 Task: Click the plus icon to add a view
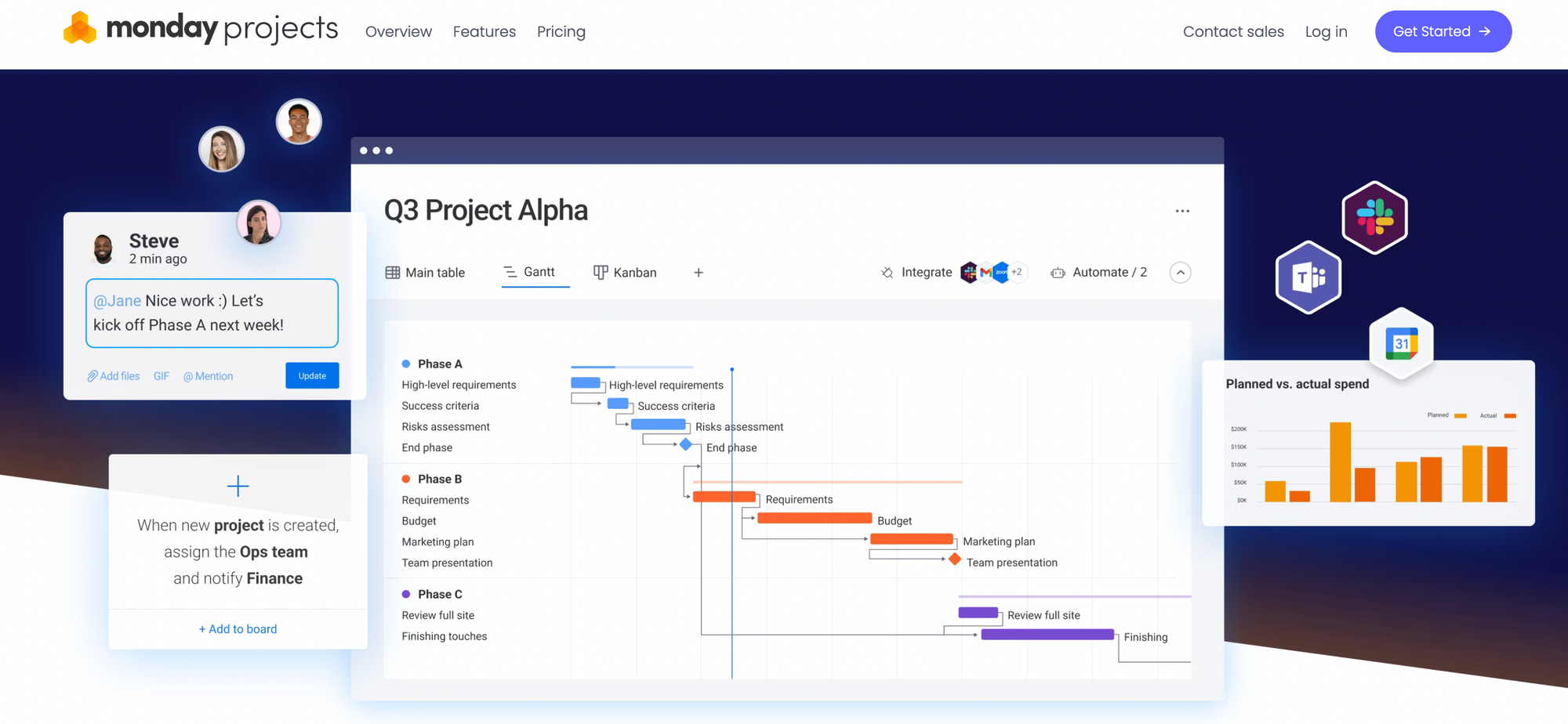click(x=699, y=273)
